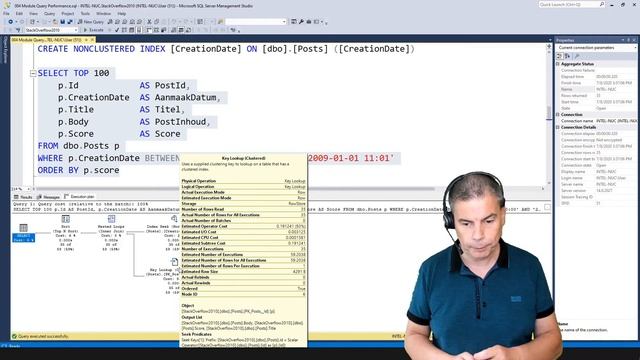Click the Parse query checkmark icon
This screenshot has height=360, width=640.
click(117, 30)
